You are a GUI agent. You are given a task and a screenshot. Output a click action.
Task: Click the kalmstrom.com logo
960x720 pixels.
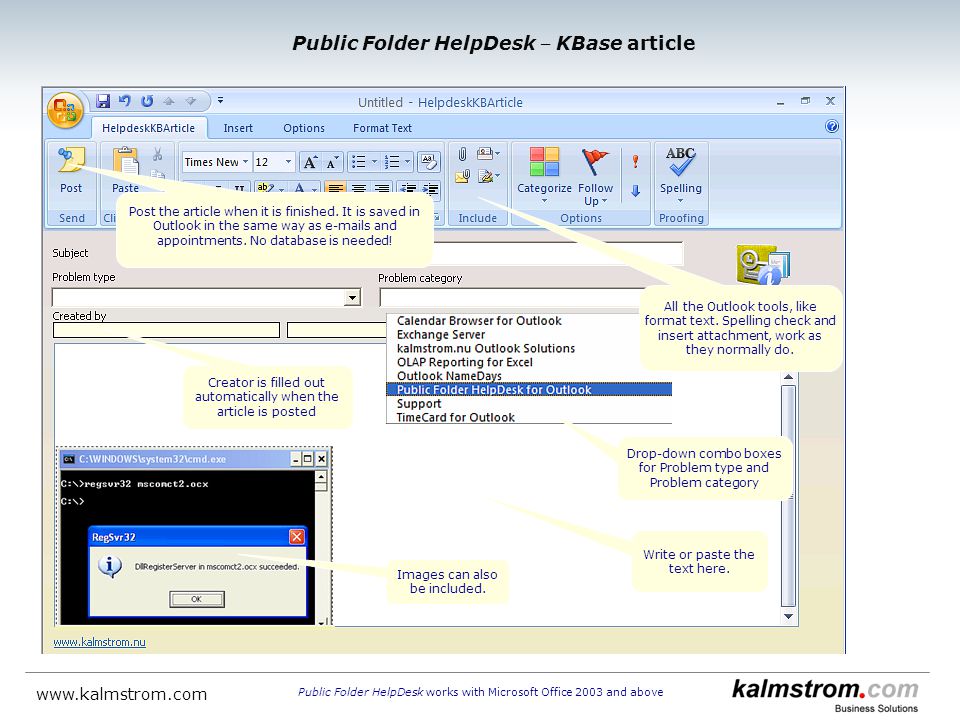pos(825,694)
